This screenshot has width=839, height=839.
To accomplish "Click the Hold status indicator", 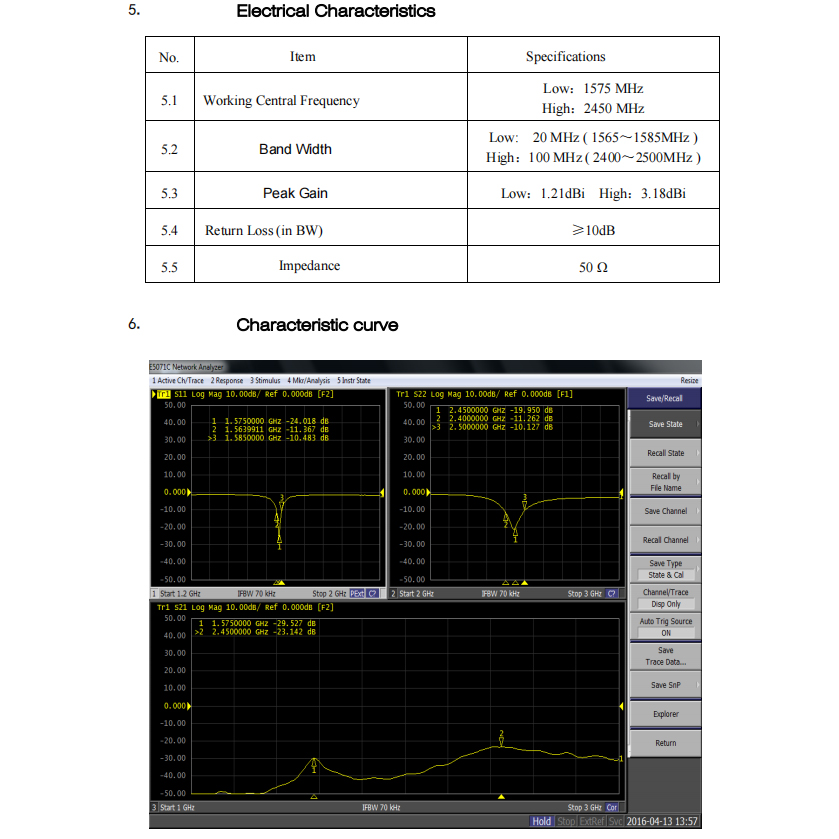I will (541, 821).
